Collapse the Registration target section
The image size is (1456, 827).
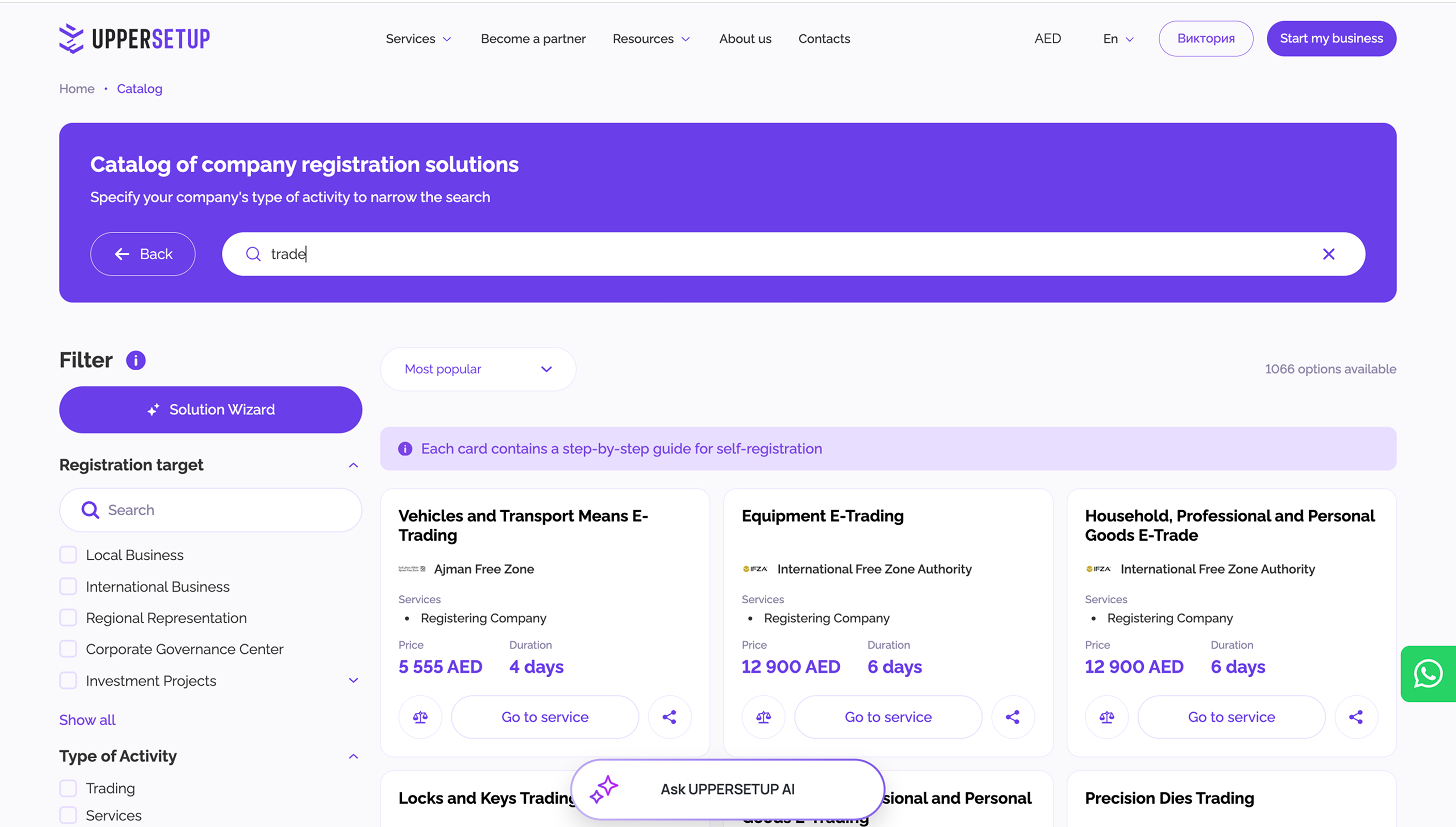click(x=353, y=465)
